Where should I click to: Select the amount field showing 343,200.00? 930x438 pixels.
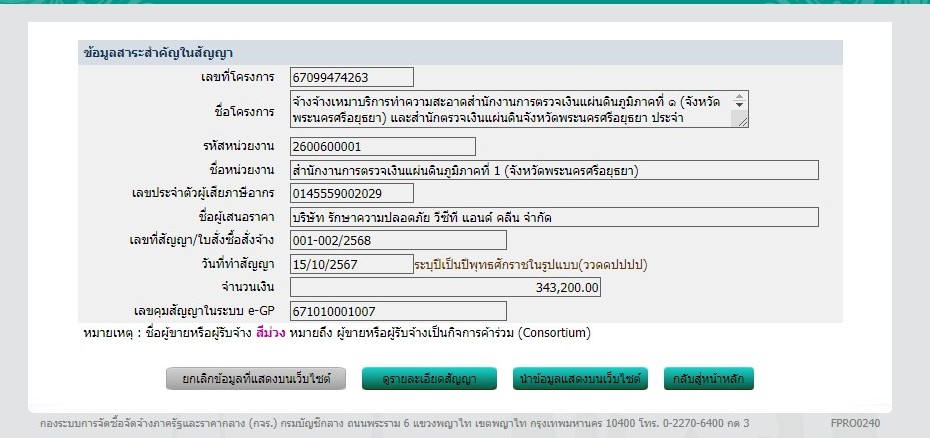tap(446, 288)
